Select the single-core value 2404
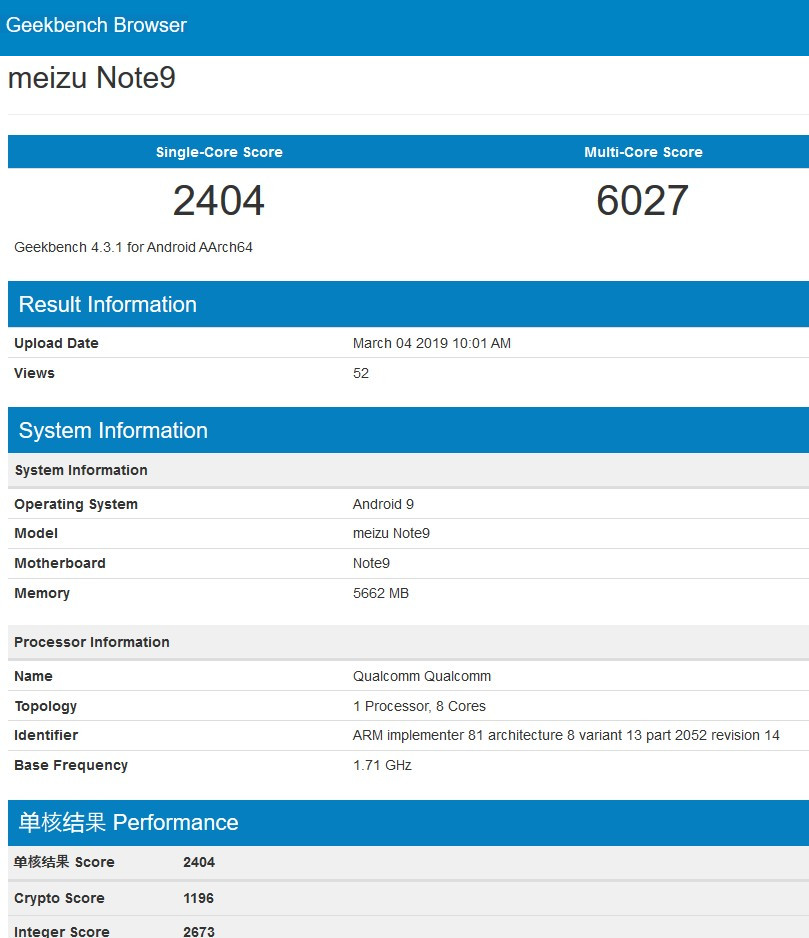 point(218,200)
